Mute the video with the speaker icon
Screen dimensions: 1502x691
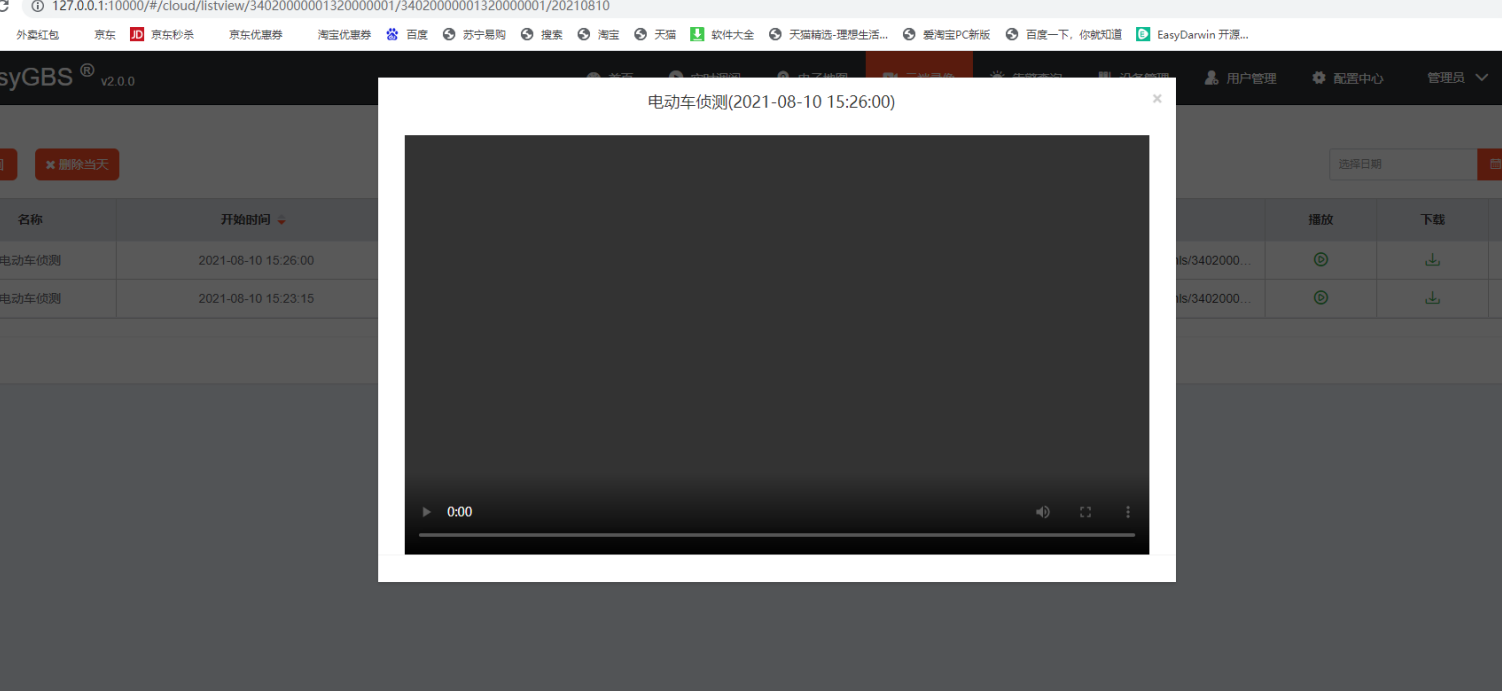coord(1043,512)
